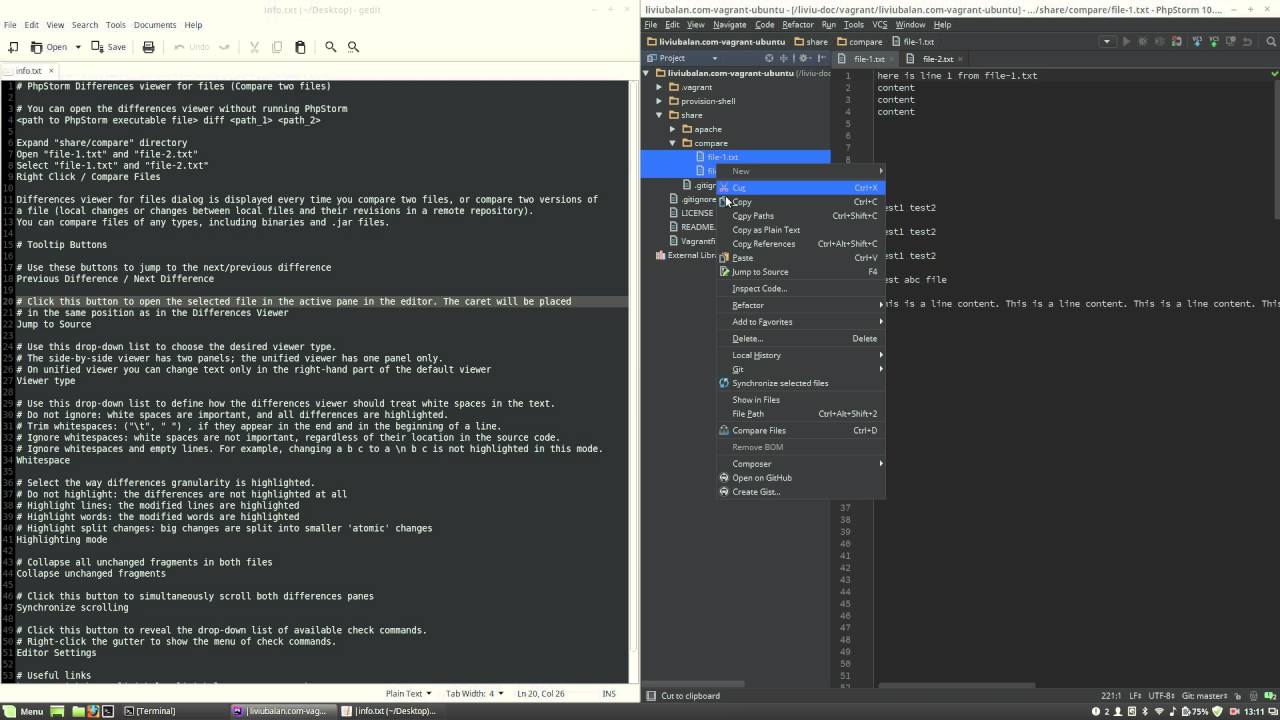Select the info.txt tab in gedit
The image size is (1280, 720).
[x=28, y=71]
